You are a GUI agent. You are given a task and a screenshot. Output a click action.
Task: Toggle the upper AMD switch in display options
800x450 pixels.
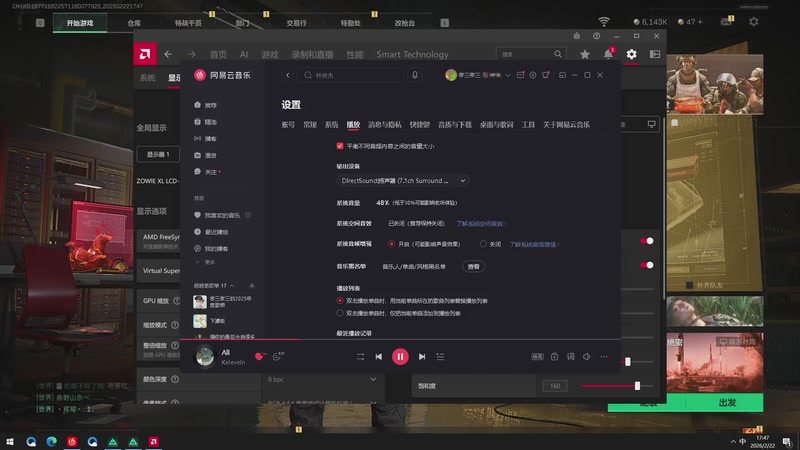[x=646, y=241]
